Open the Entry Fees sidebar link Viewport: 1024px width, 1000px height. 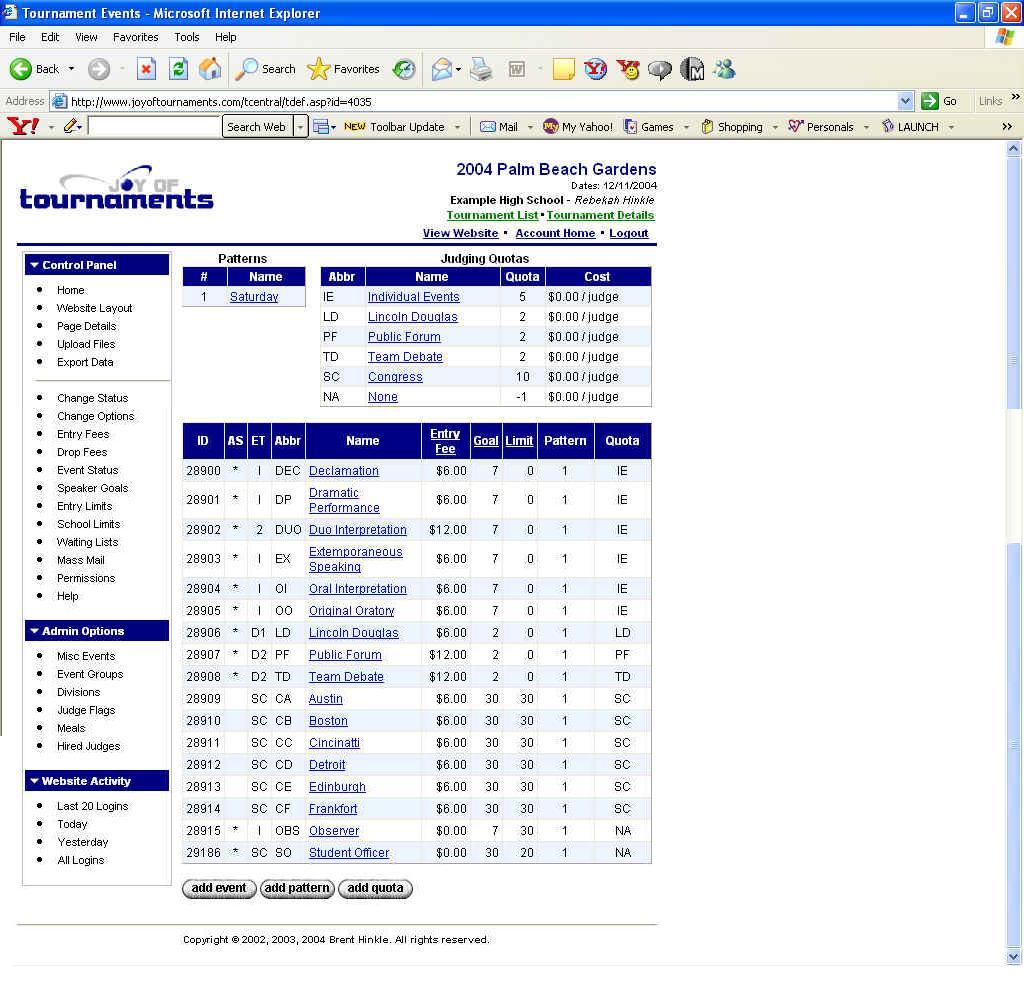click(83, 434)
